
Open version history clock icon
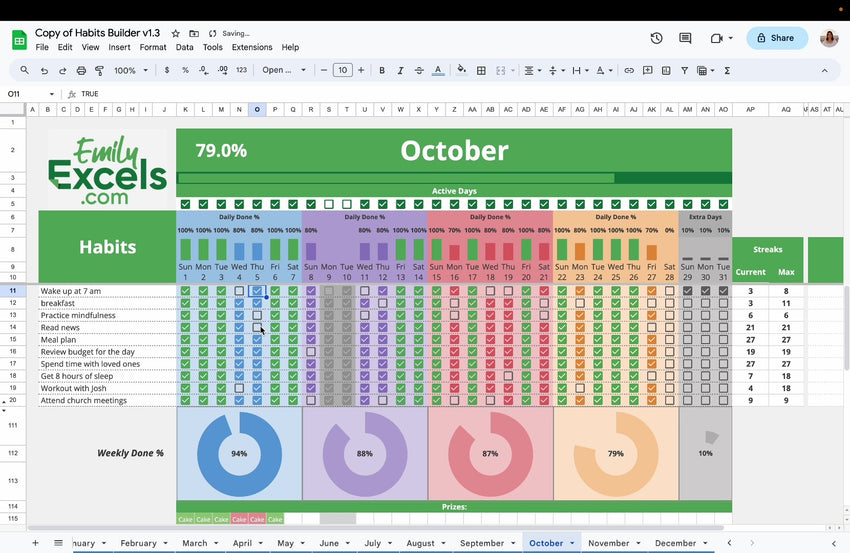tap(656, 38)
